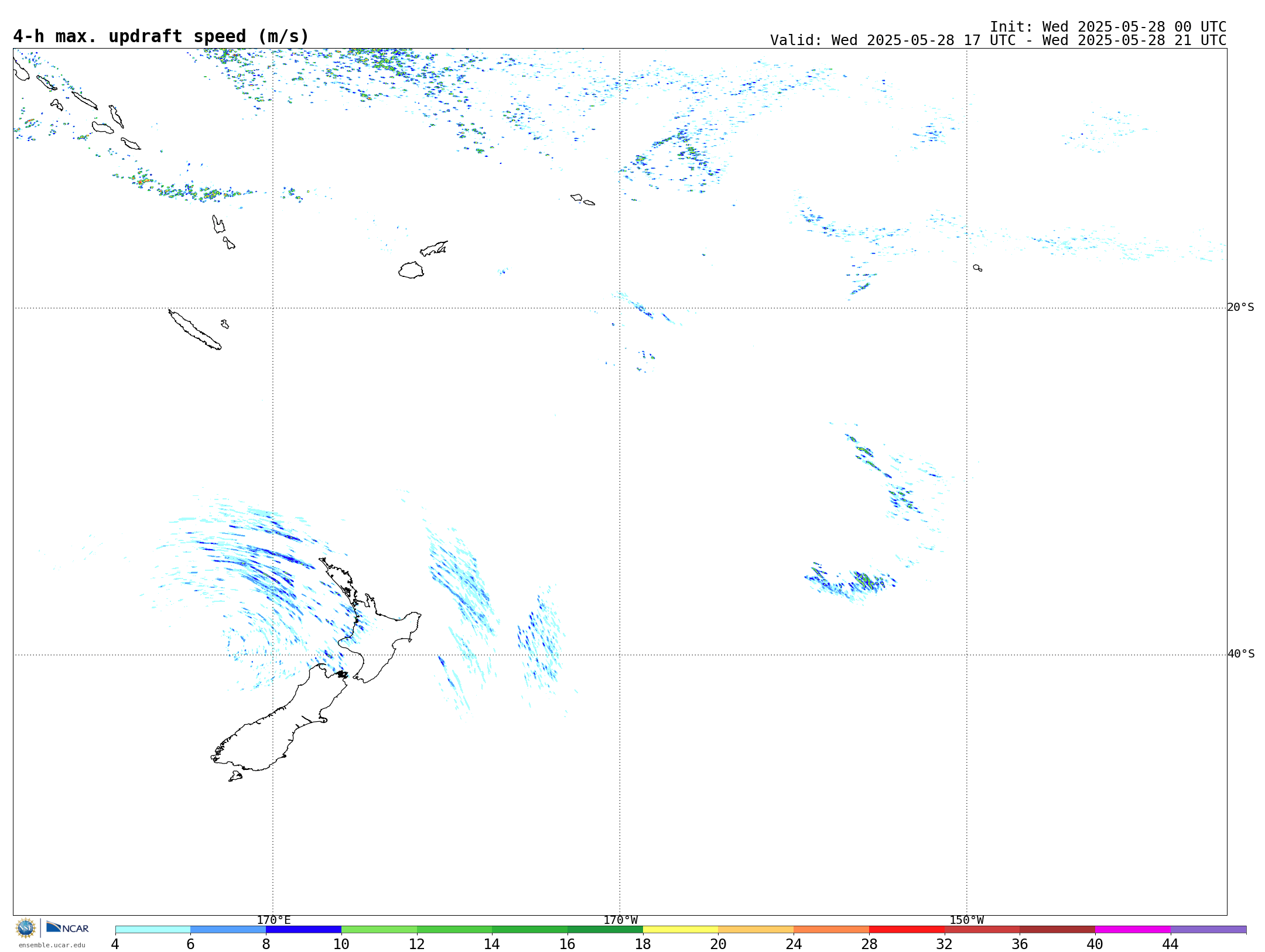Click the ensemble.ucar.edu text

52,945
